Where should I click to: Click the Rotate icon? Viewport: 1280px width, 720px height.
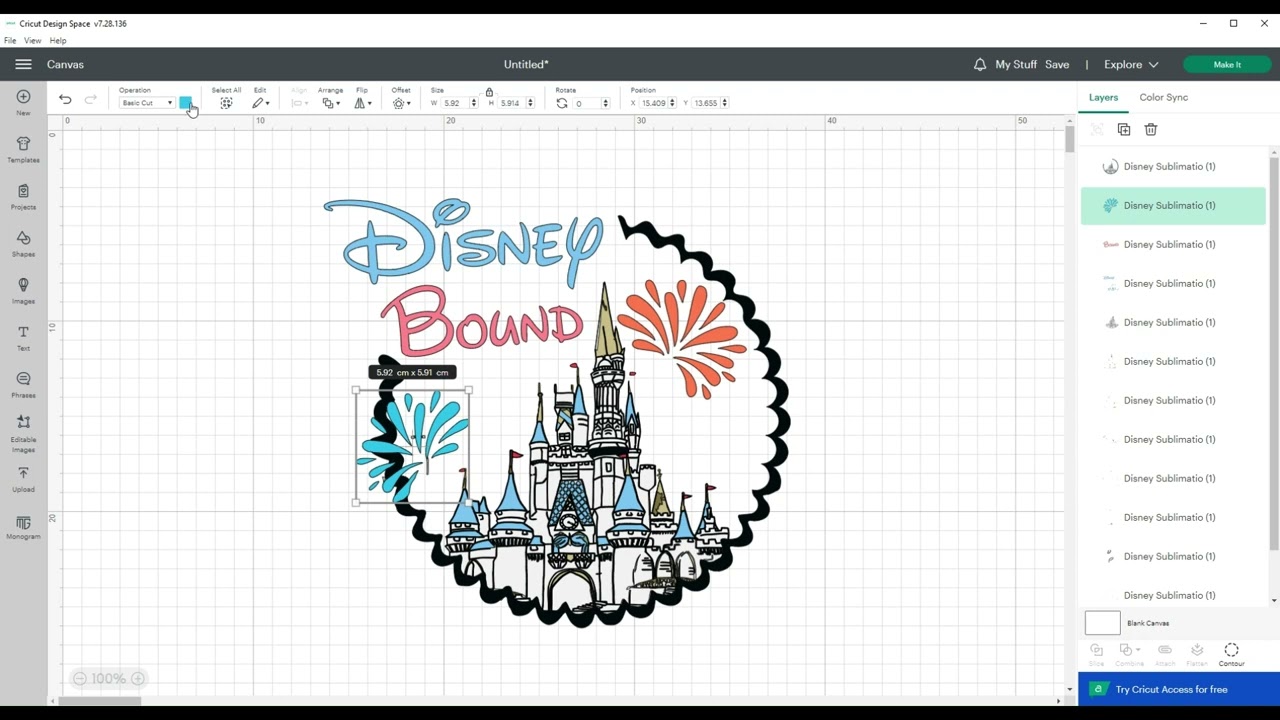(562, 103)
